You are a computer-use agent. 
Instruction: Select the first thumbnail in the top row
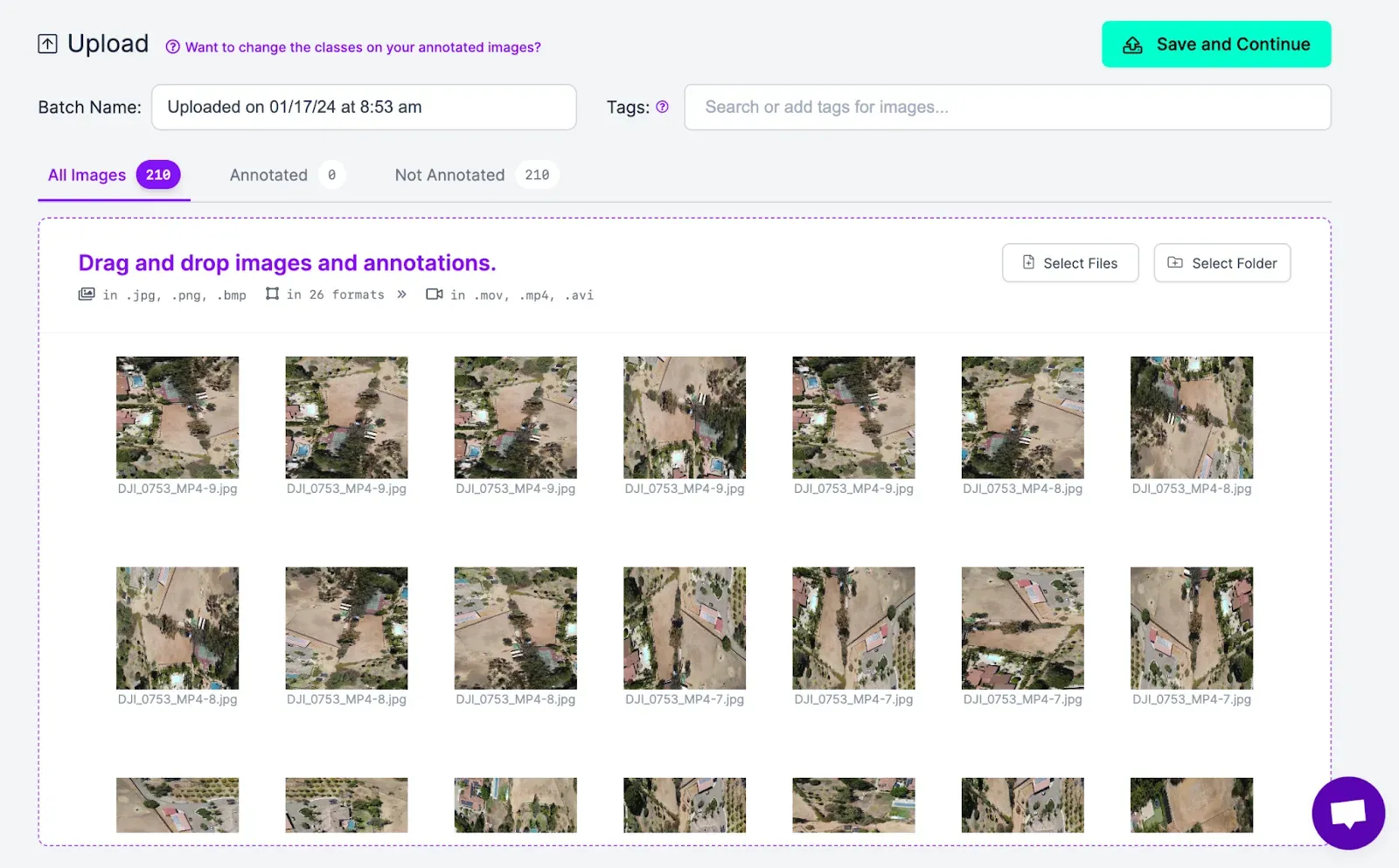[177, 418]
